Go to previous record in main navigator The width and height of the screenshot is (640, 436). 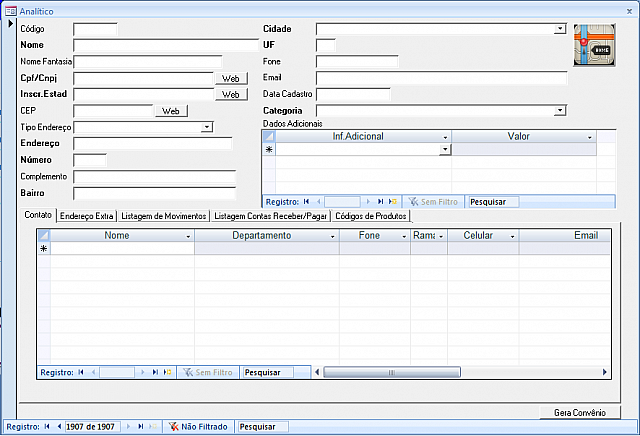[x=59, y=427]
